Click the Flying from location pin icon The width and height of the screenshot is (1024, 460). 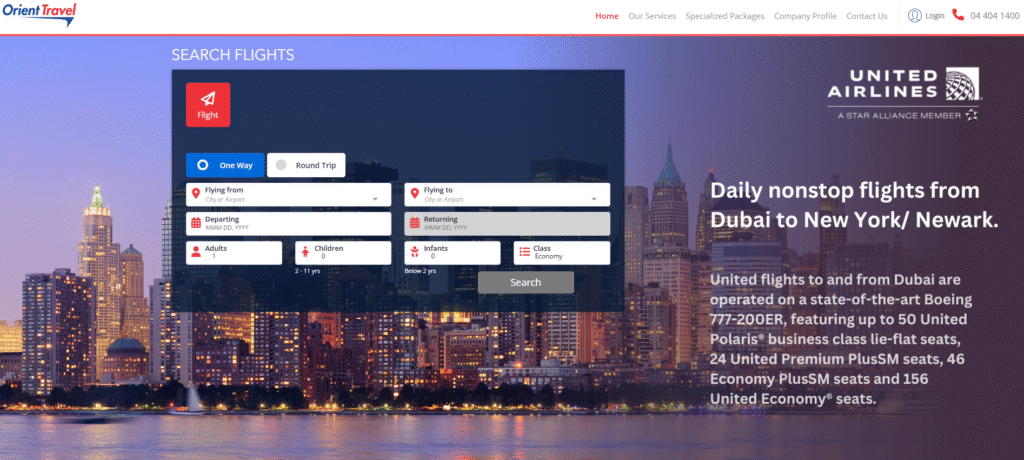[x=195, y=194]
